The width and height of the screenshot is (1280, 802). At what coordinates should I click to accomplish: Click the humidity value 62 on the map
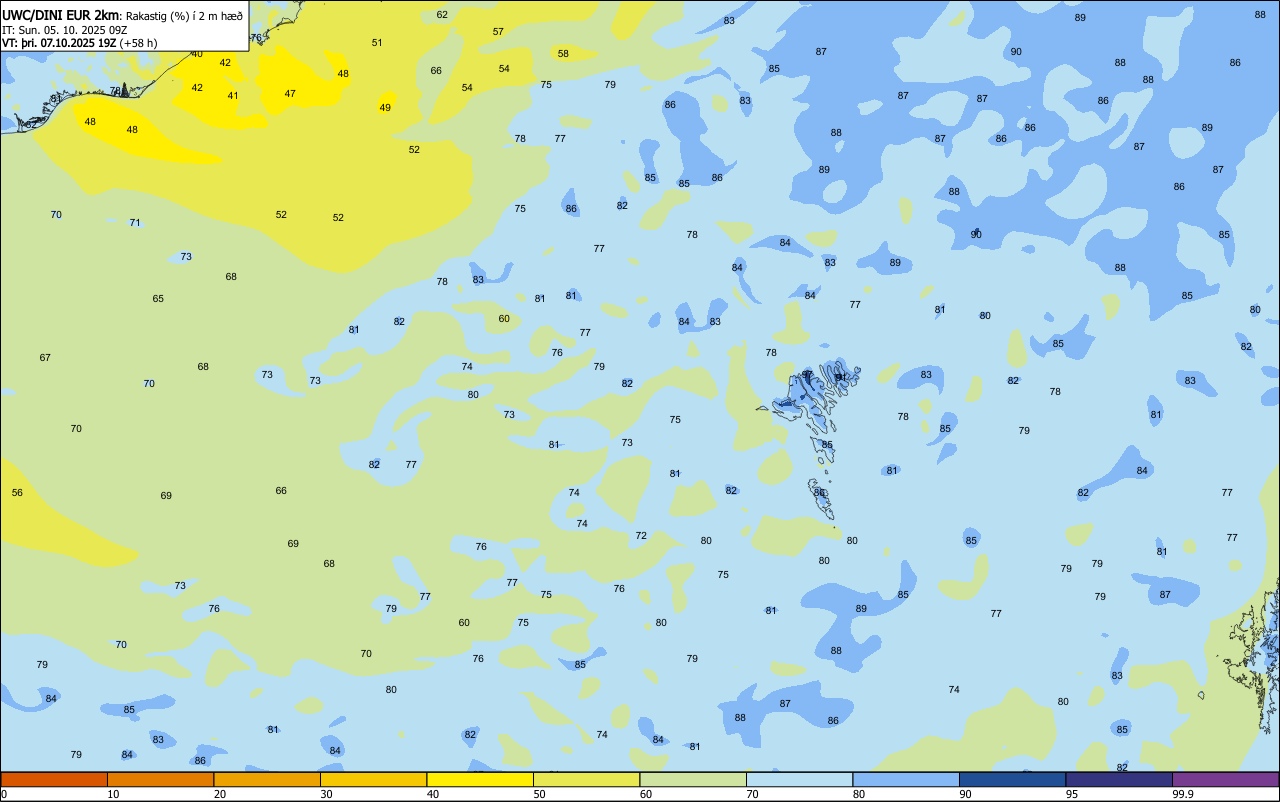coord(442,15)
